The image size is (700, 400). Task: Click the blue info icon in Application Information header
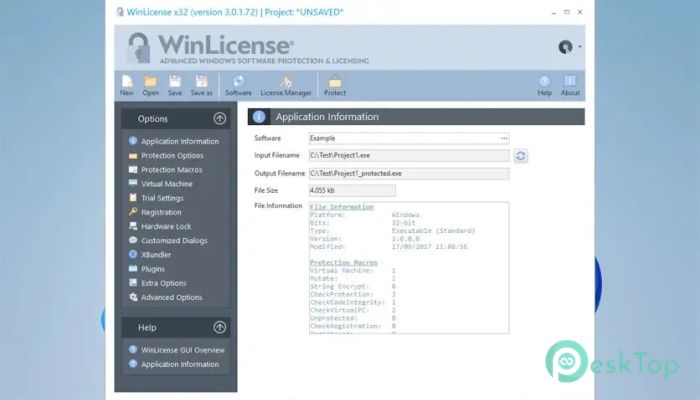[x=259, y=117]
